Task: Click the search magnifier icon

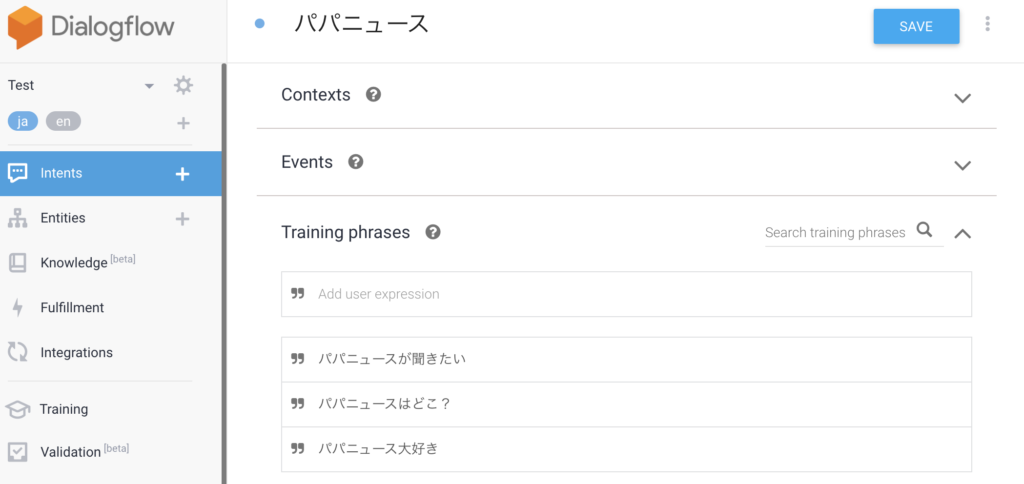Action: (924, 230)
